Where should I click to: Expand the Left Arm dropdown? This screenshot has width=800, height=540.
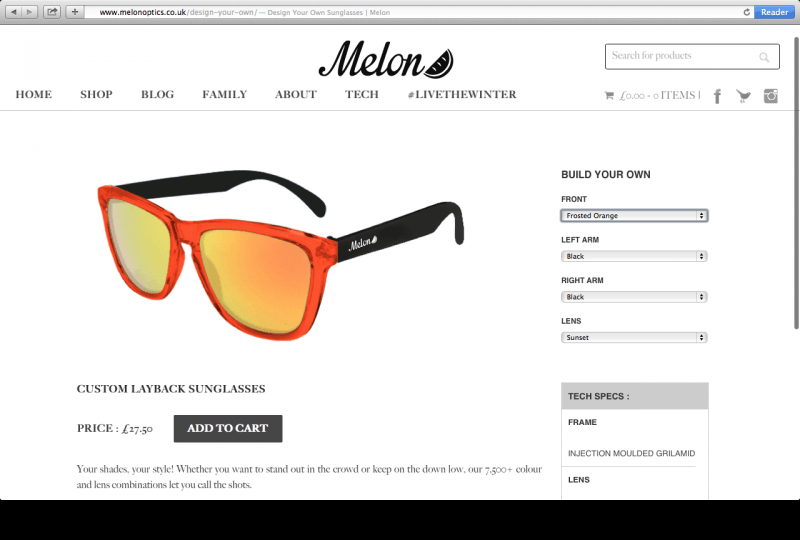point(634,256)
